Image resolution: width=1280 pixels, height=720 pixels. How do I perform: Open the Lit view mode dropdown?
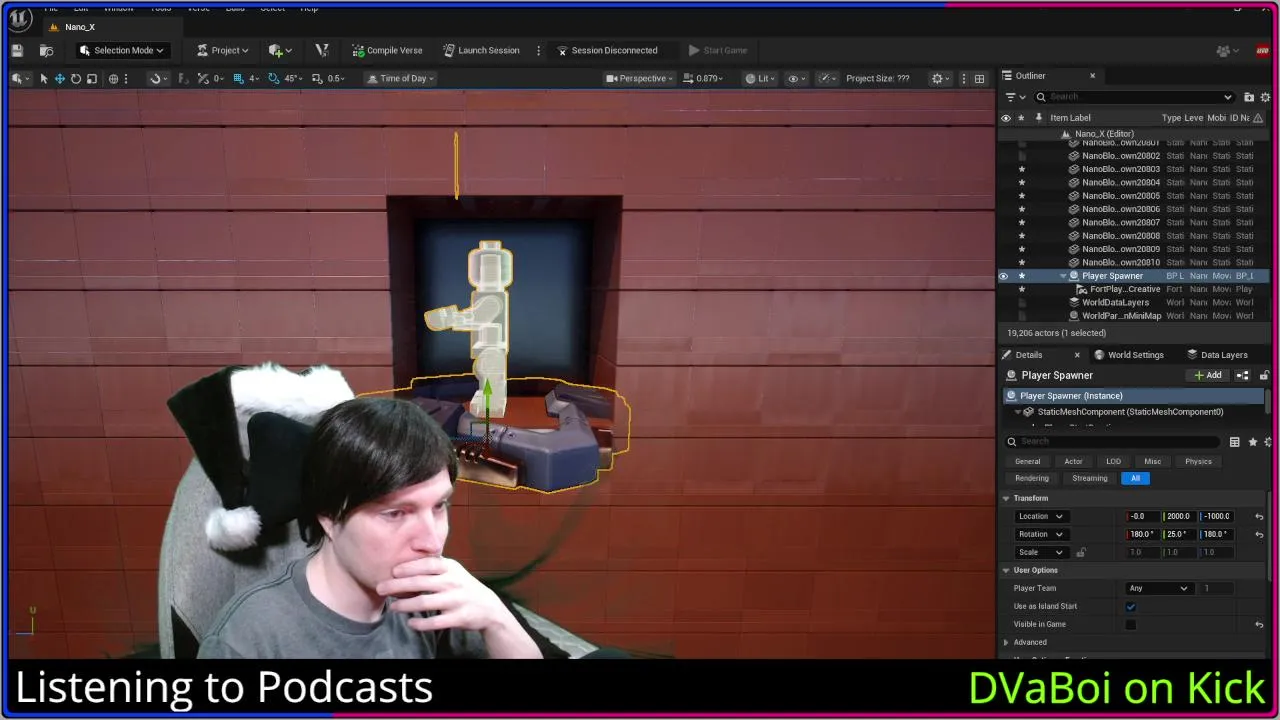point(760,78)
